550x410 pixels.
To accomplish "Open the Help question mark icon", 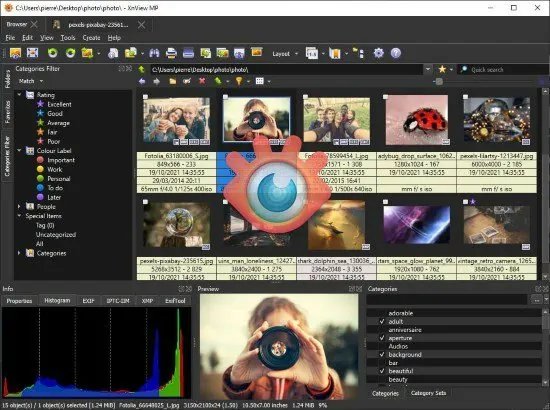I will pyautogui.click(x=396, y=53).
